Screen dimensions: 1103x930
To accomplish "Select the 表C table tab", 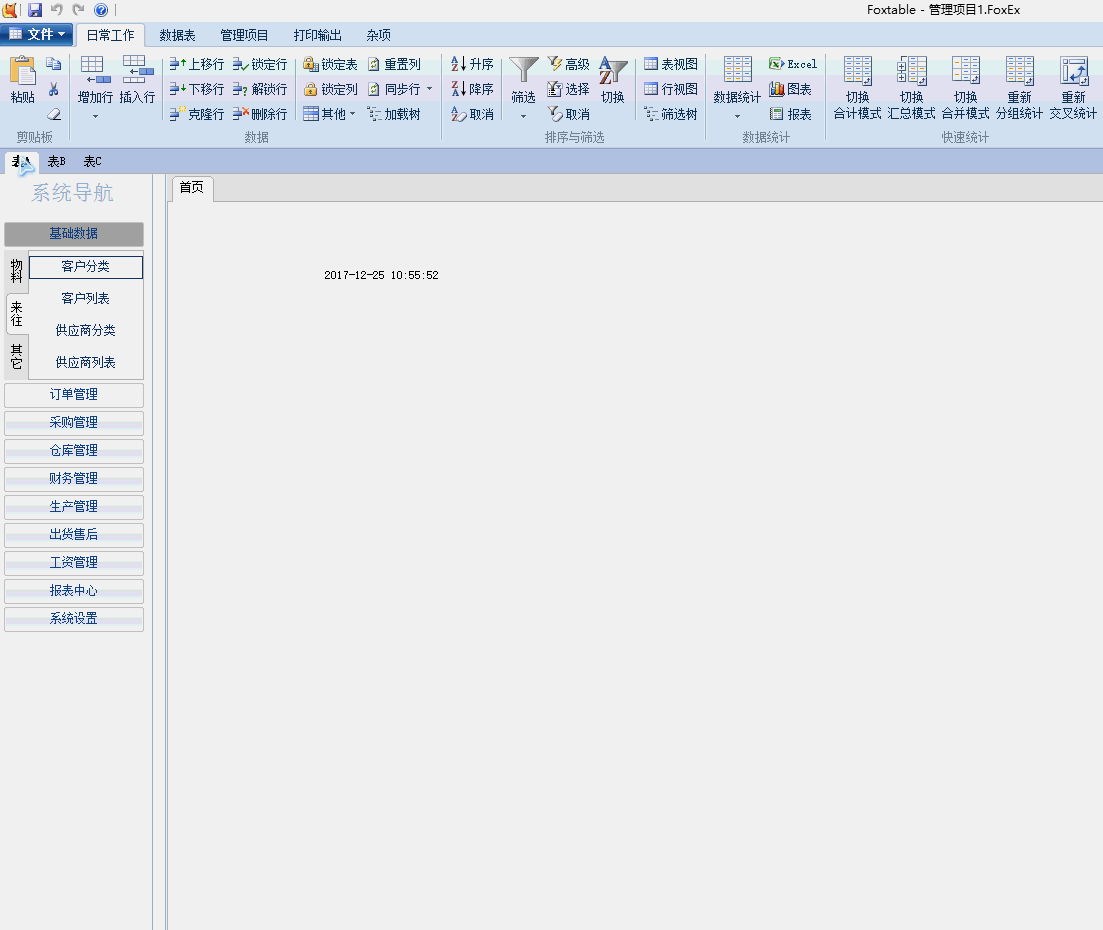I will [x=93, y=162].
